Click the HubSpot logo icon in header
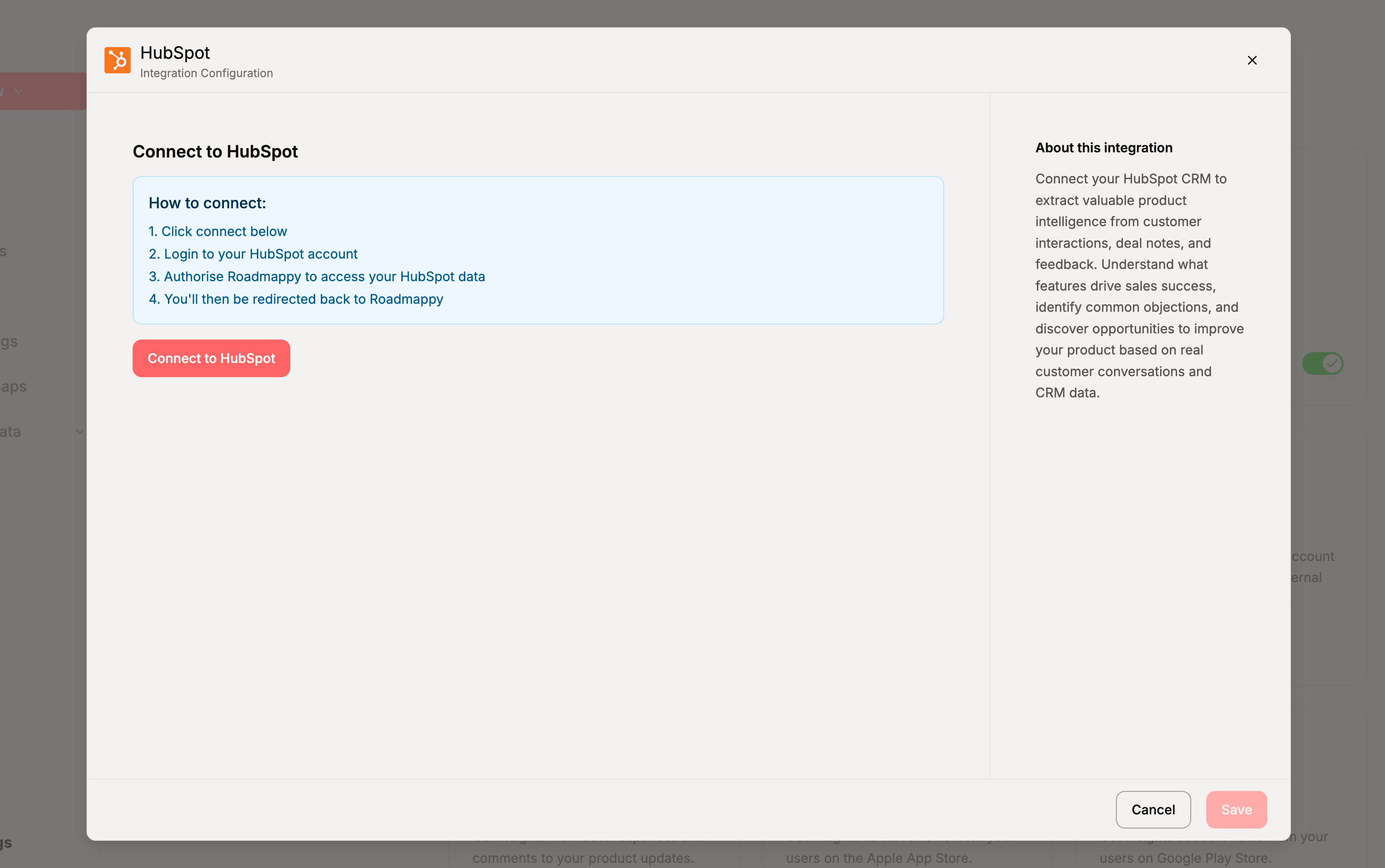 pos(117,60)
